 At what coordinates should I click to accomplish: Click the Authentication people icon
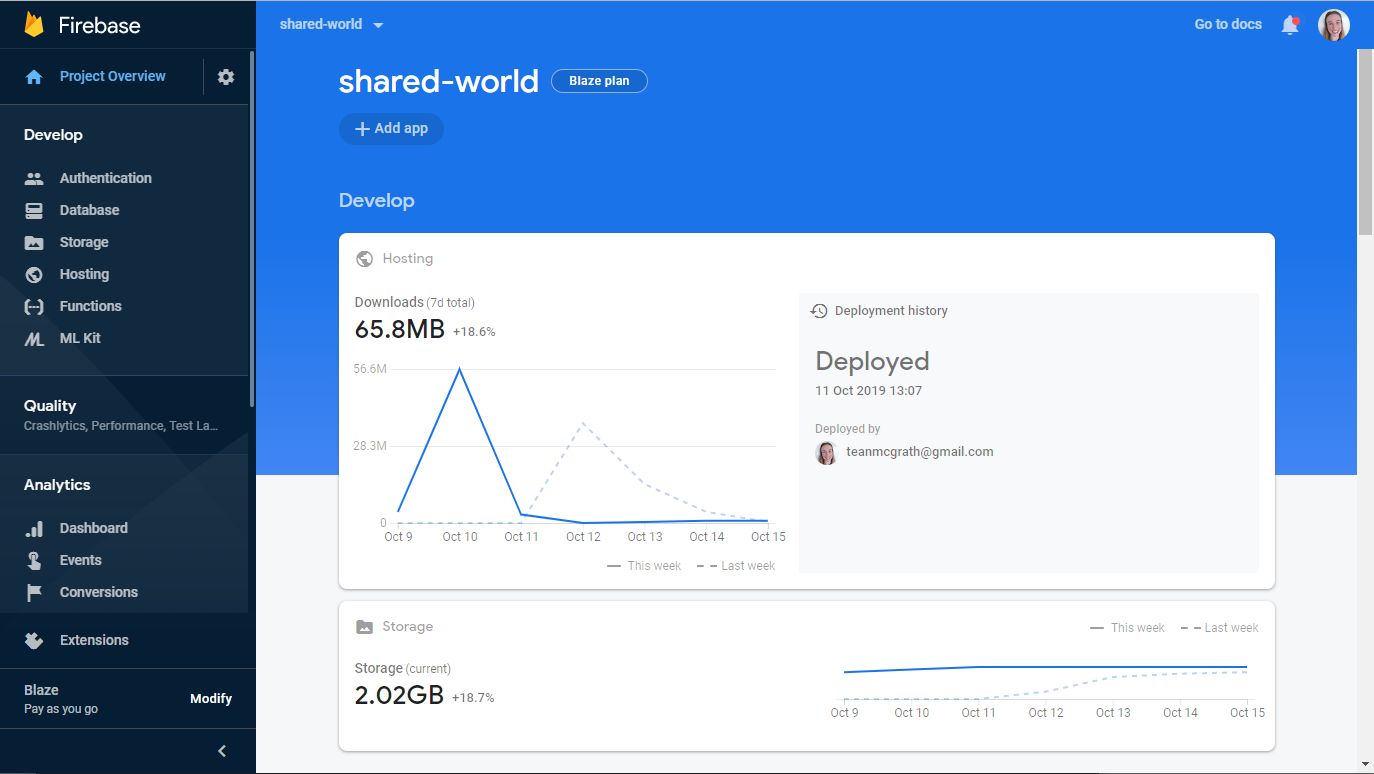(x=34, y=178)
